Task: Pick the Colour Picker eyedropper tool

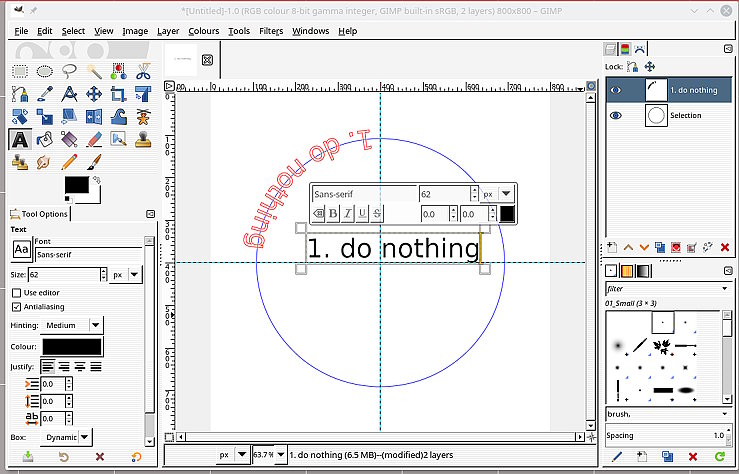Action: click(x=45, y=94)
